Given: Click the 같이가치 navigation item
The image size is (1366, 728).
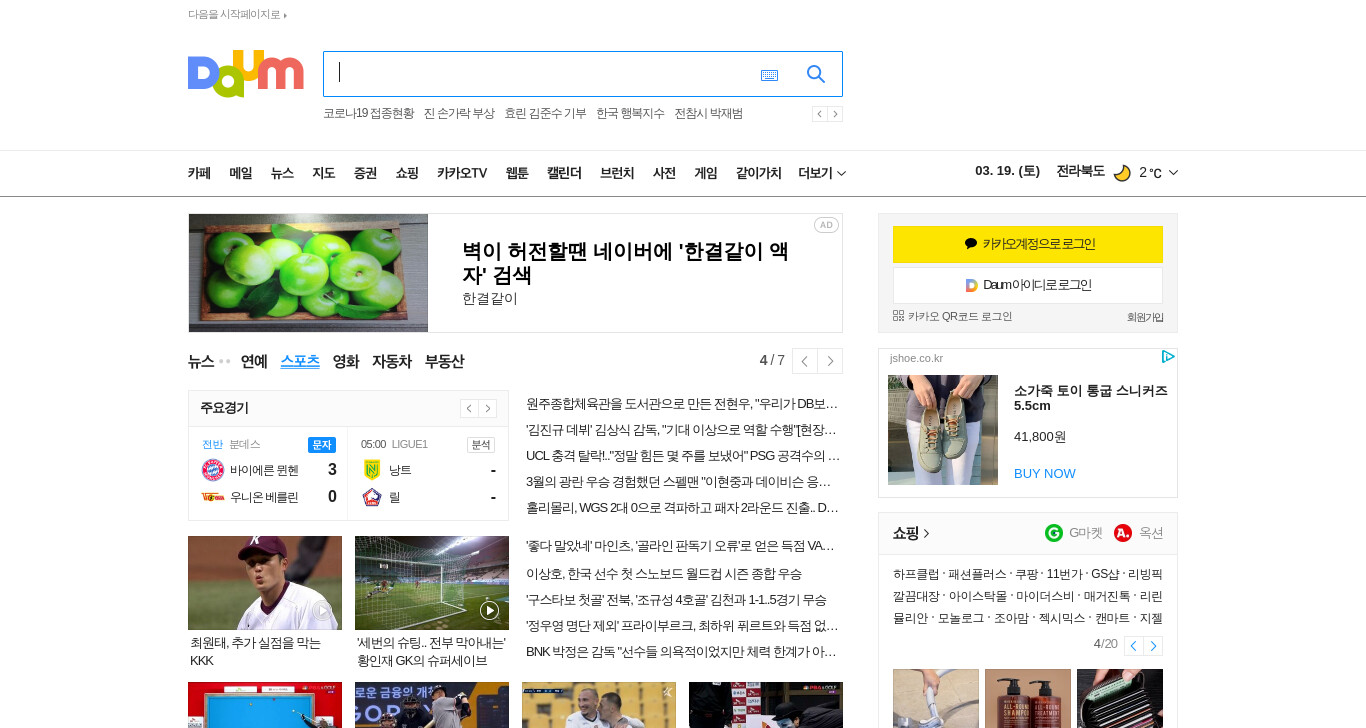Looking at the screenshot, I should click(x=759, y=173).
